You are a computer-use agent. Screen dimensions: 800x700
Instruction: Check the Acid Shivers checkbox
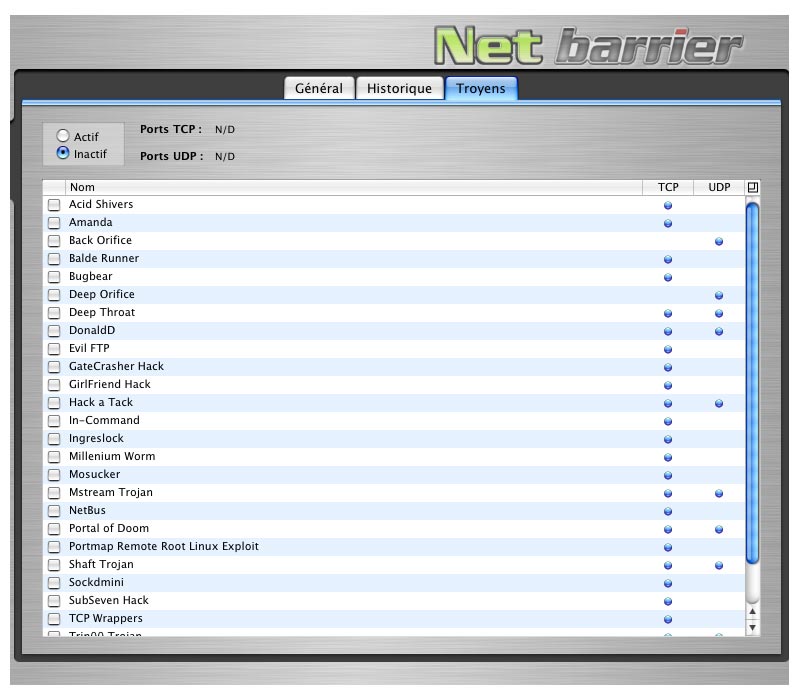pos(54,205)
